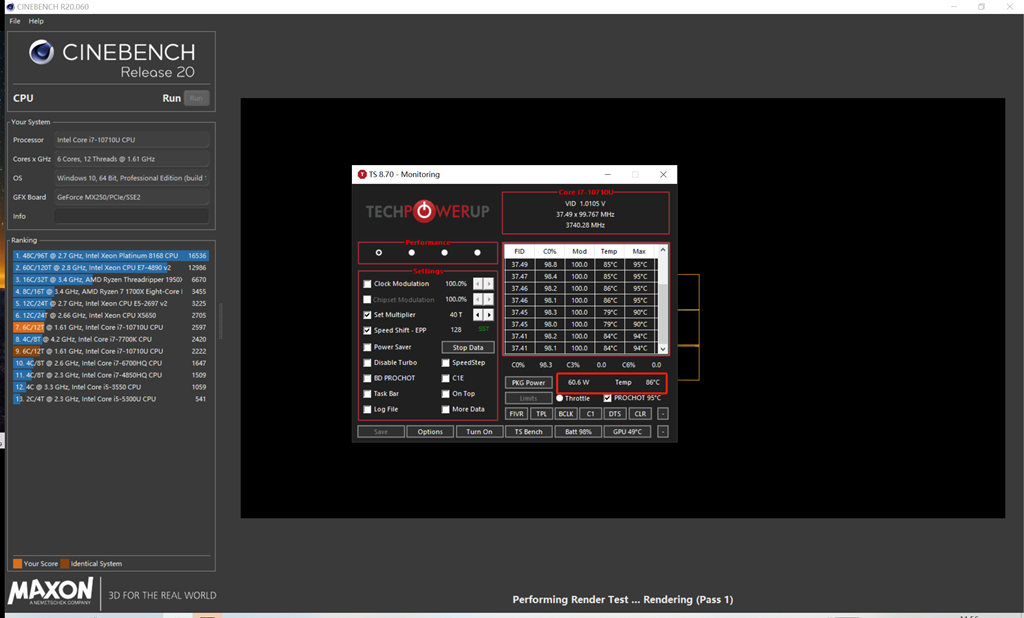Click the C0% column header

point(549,252)
